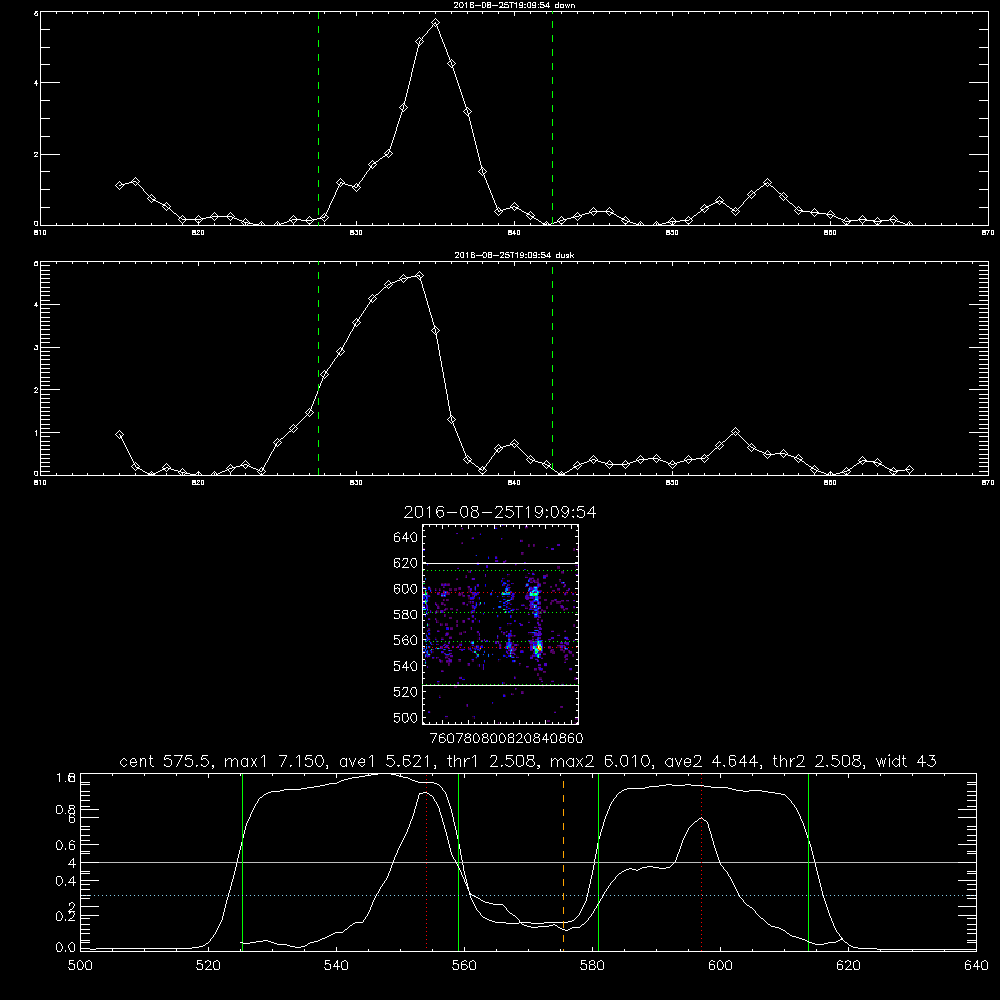Click the right green dashed line in dawn plot
The height and width of the screenshot is (1000, 1000).
[x=552, y=119]
